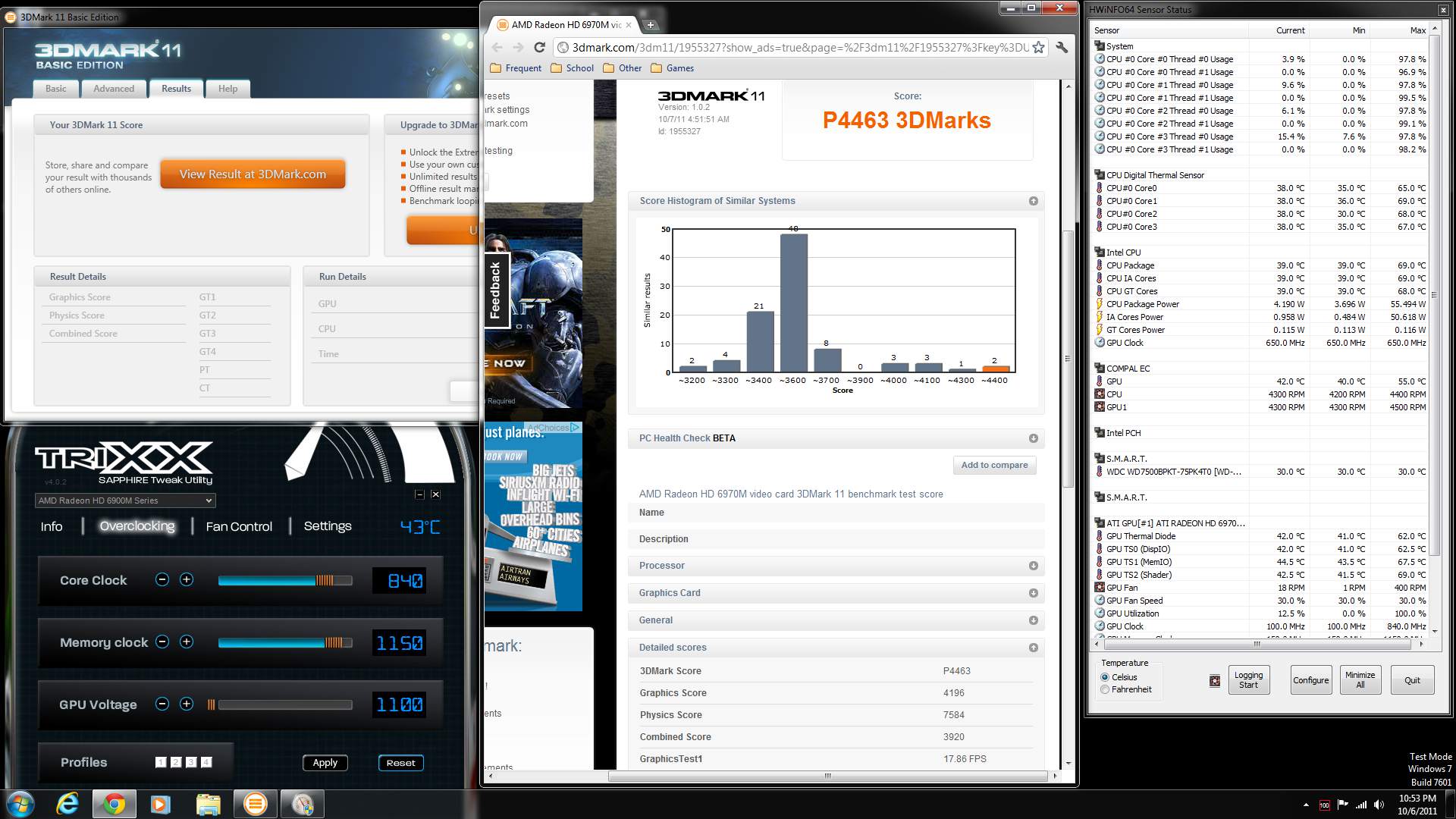Select TRIXX profile 1
The width and height of the screenshot is (1456, 819).
tap(161, 762)
